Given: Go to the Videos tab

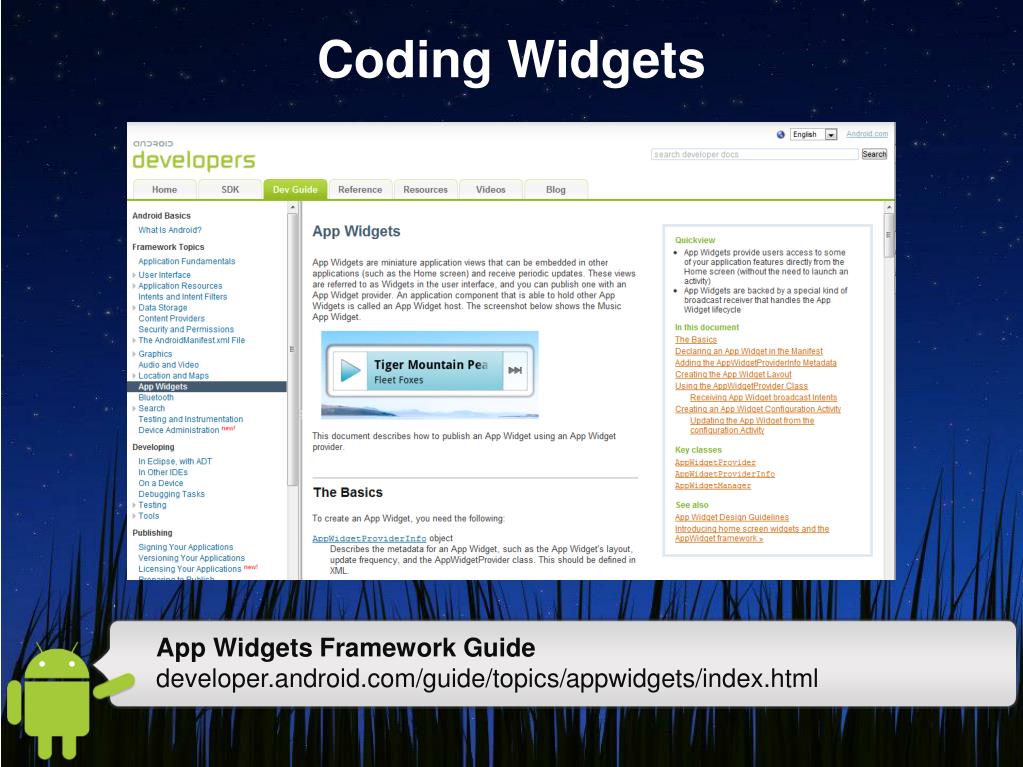Looking at the screenshot, I should 491,190.
